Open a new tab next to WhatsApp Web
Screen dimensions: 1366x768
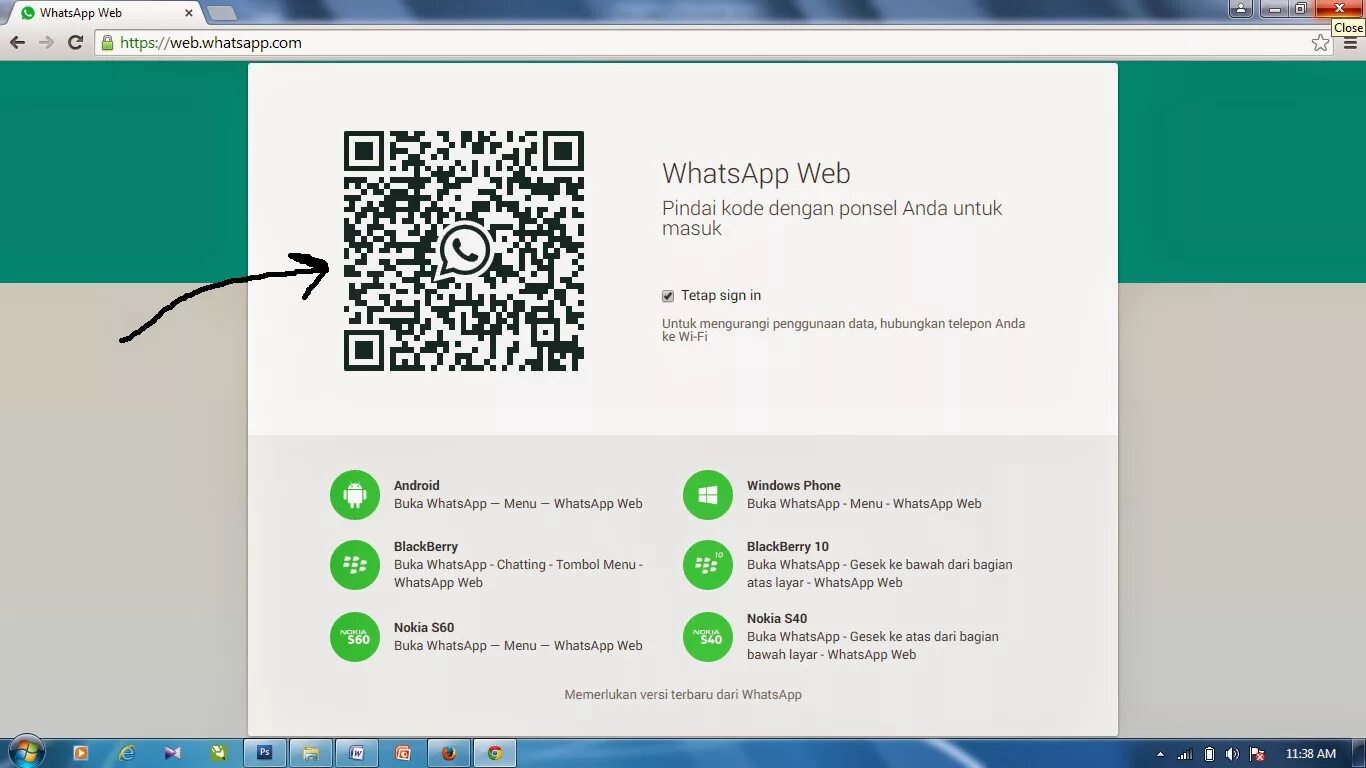tap(222, 13)
